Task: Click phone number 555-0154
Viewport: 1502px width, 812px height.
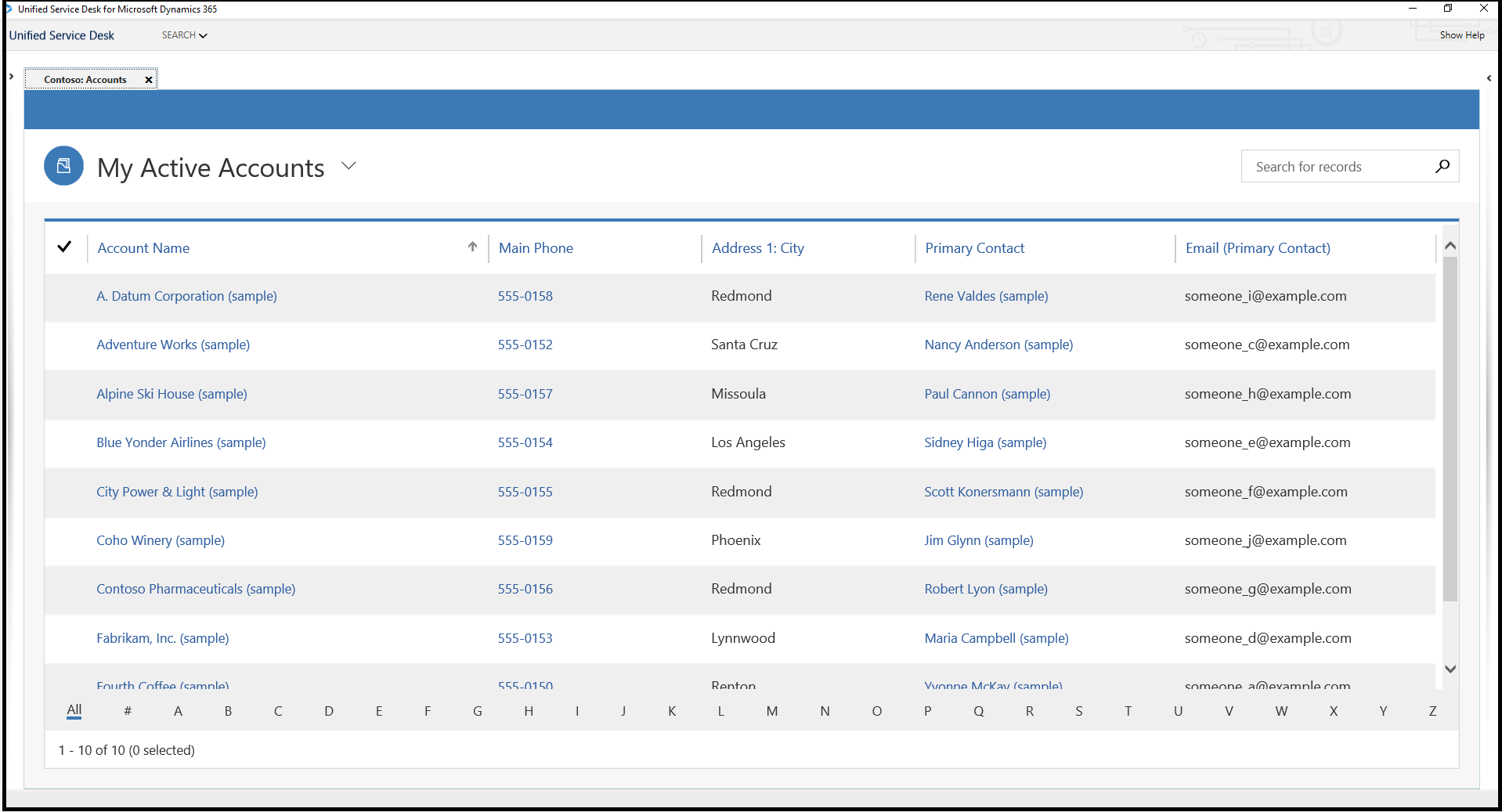Action: tap(525, 442)
